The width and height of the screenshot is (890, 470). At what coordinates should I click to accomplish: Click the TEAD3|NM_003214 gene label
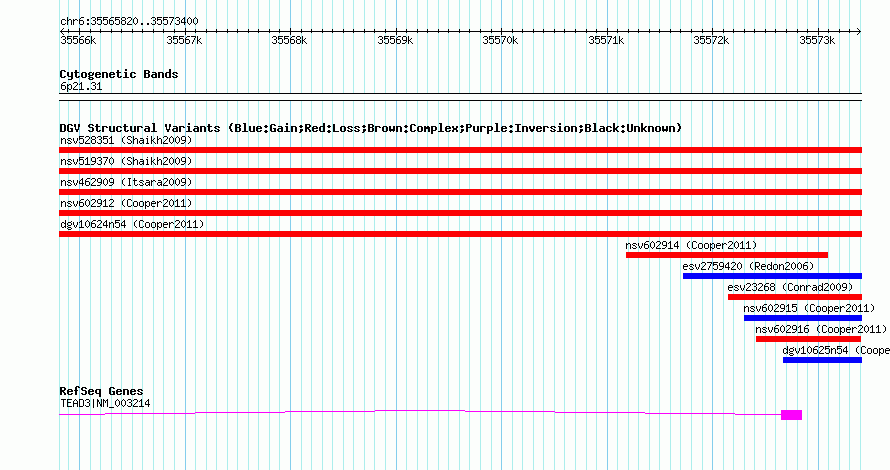click(106, 404)
